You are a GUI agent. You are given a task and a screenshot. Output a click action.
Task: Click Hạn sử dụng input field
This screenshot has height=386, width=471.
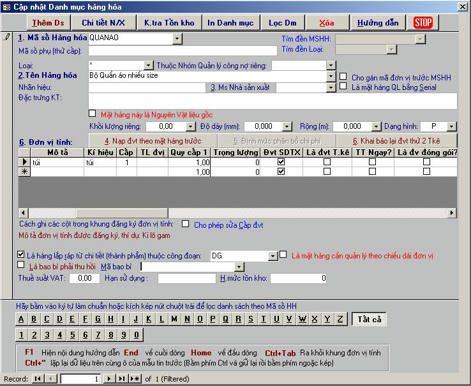tap(187, 278)
